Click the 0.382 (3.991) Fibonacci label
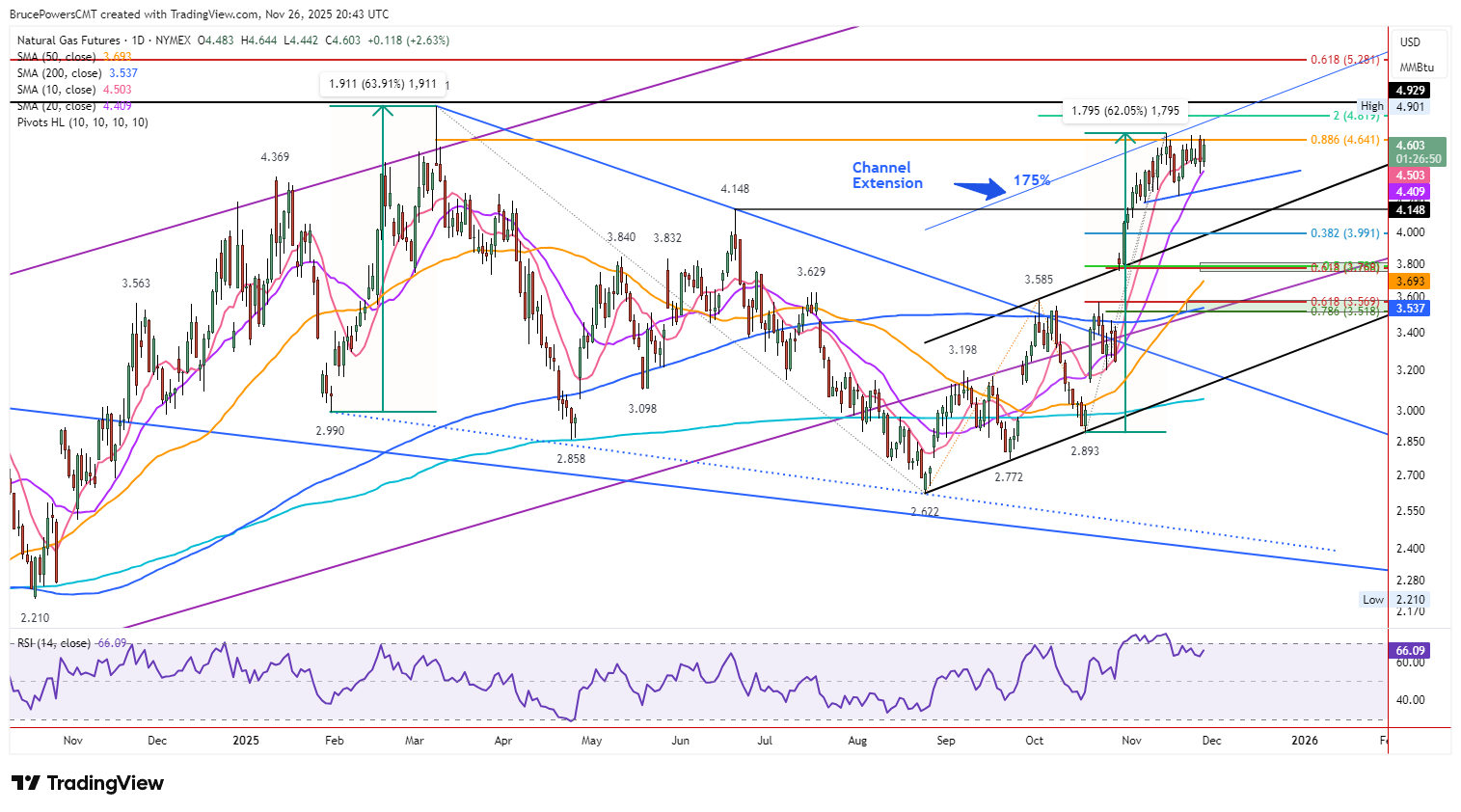Image resolution: width=1461 pixels, height=812 pixels. pyautogui.click(x=1344, y=233)
